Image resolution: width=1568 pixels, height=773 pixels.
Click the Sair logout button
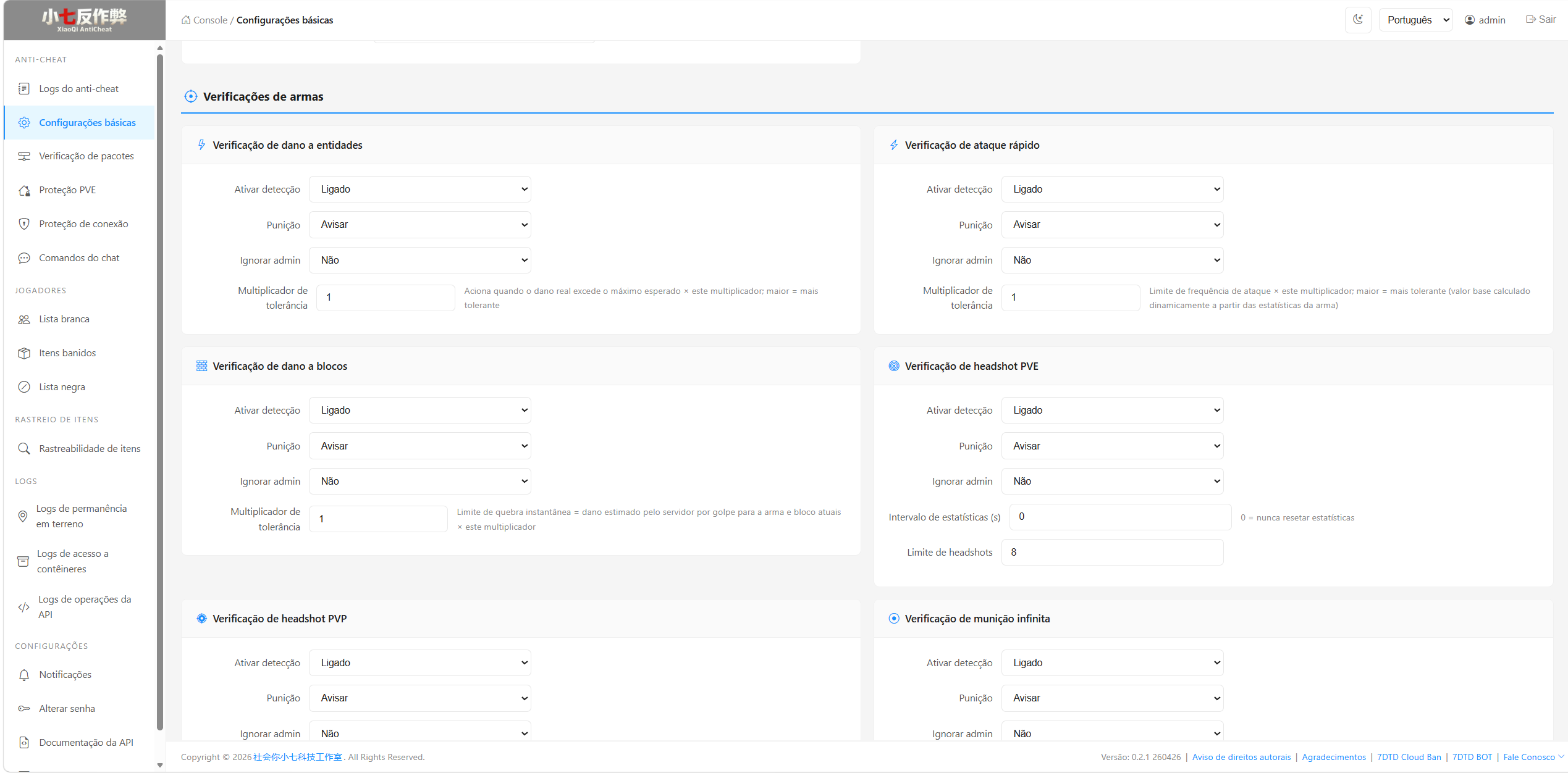pyautogui.click(x=1541, y=20)
